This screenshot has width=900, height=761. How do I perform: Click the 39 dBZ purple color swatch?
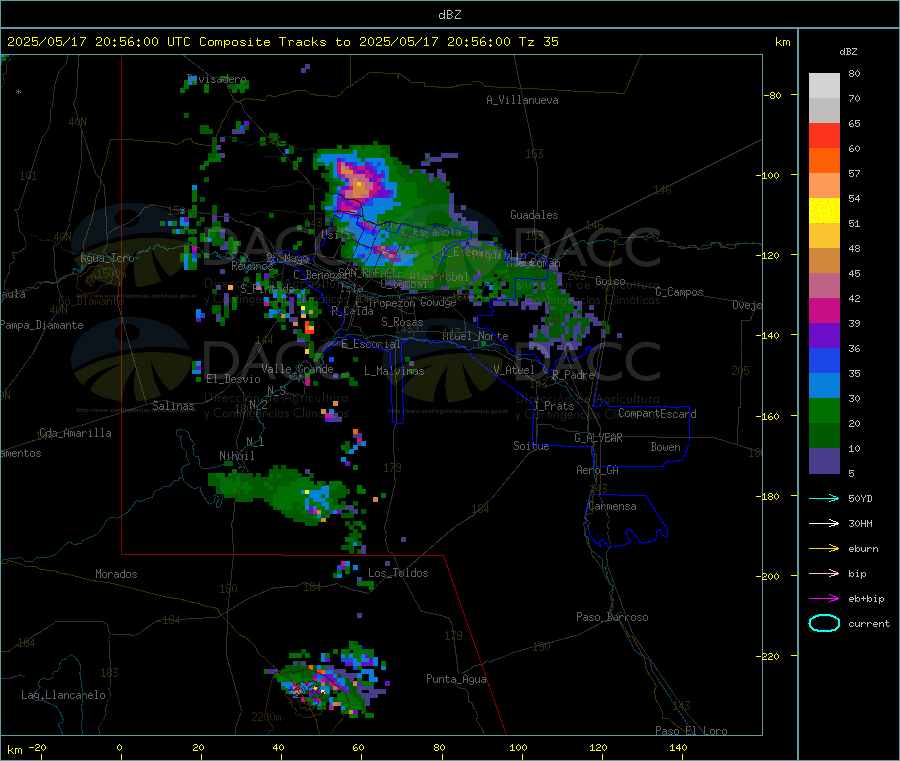[x=824, y=336]
